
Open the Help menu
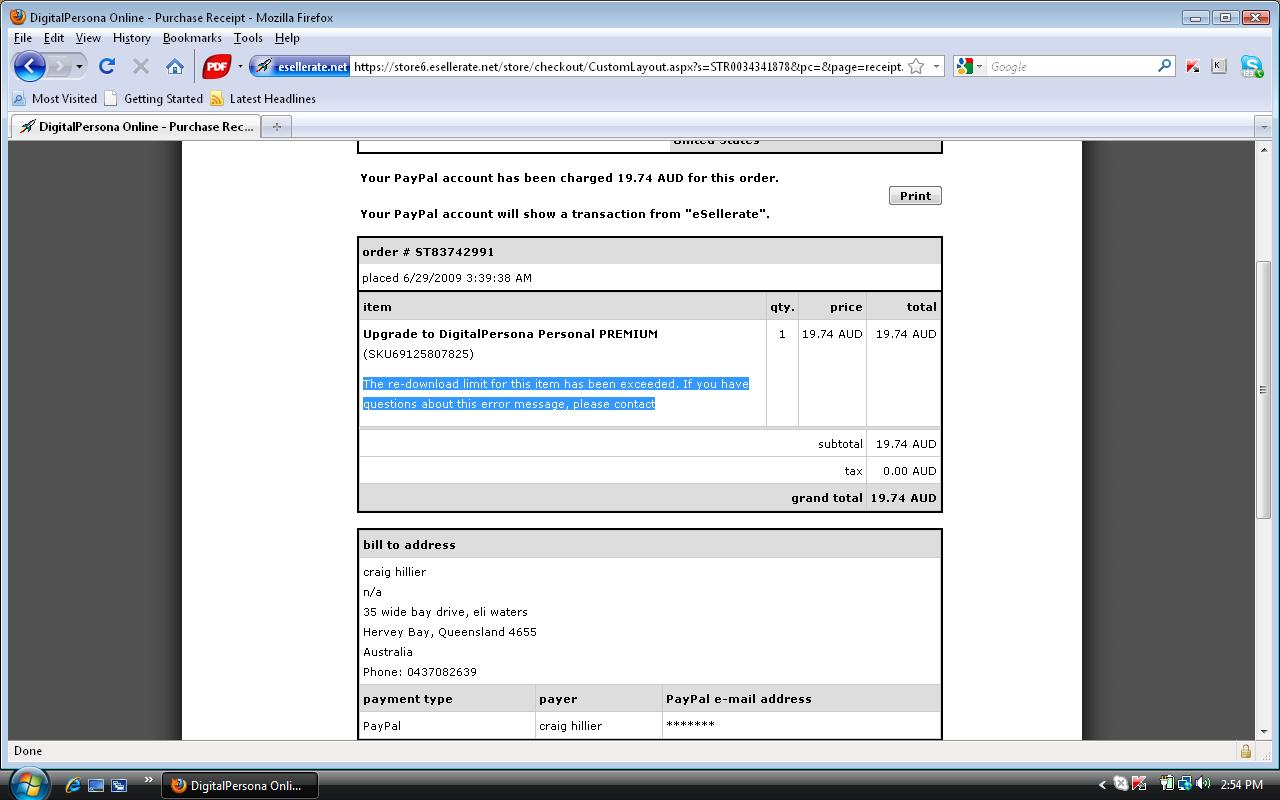(x=287, y=38)
